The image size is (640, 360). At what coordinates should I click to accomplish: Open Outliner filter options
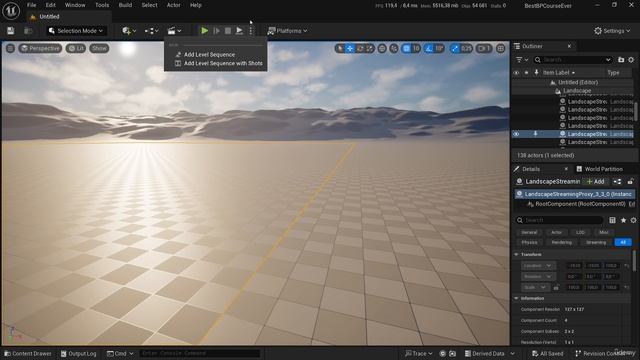522,60
